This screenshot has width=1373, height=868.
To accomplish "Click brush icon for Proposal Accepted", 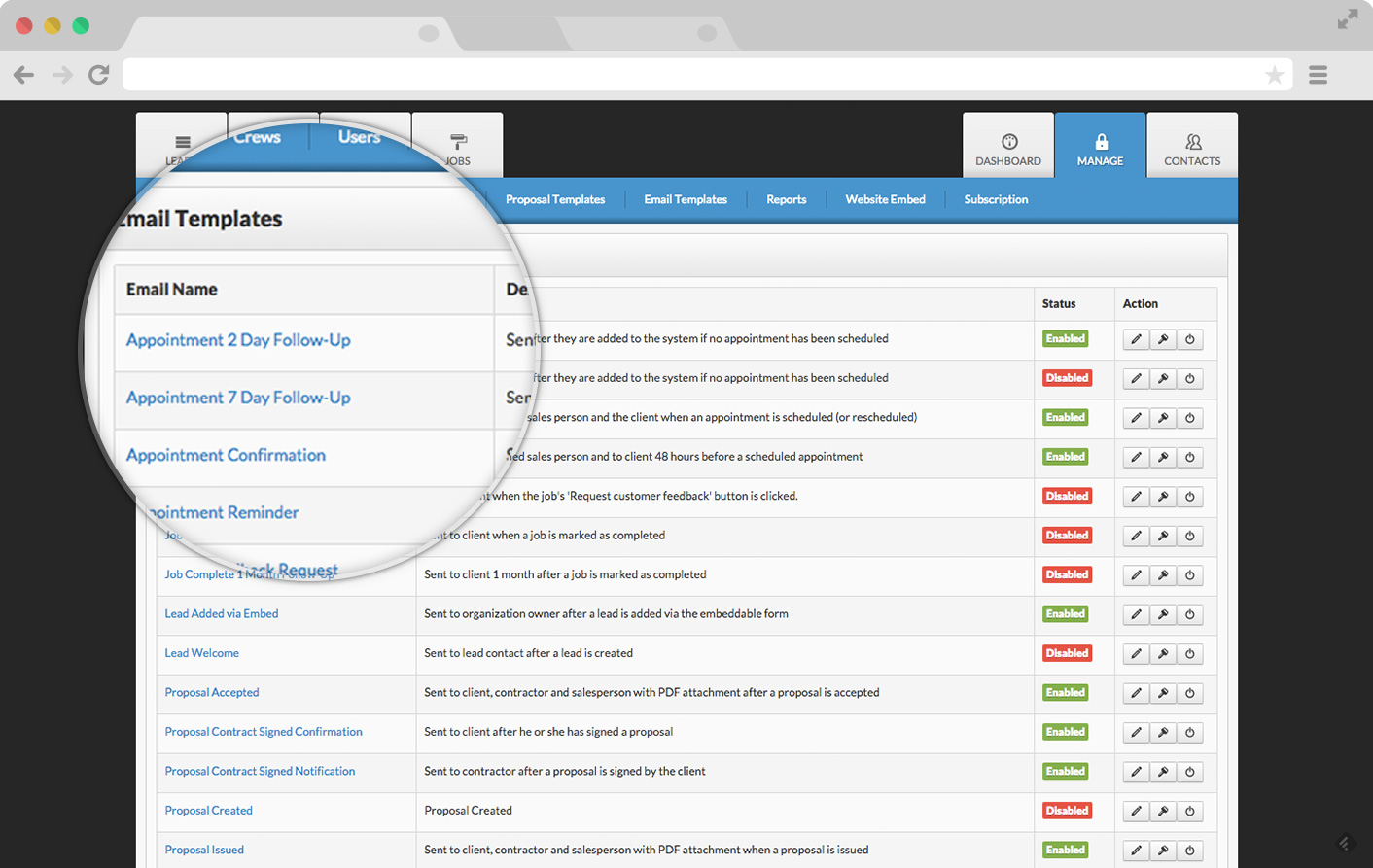I will [1163, 693].
